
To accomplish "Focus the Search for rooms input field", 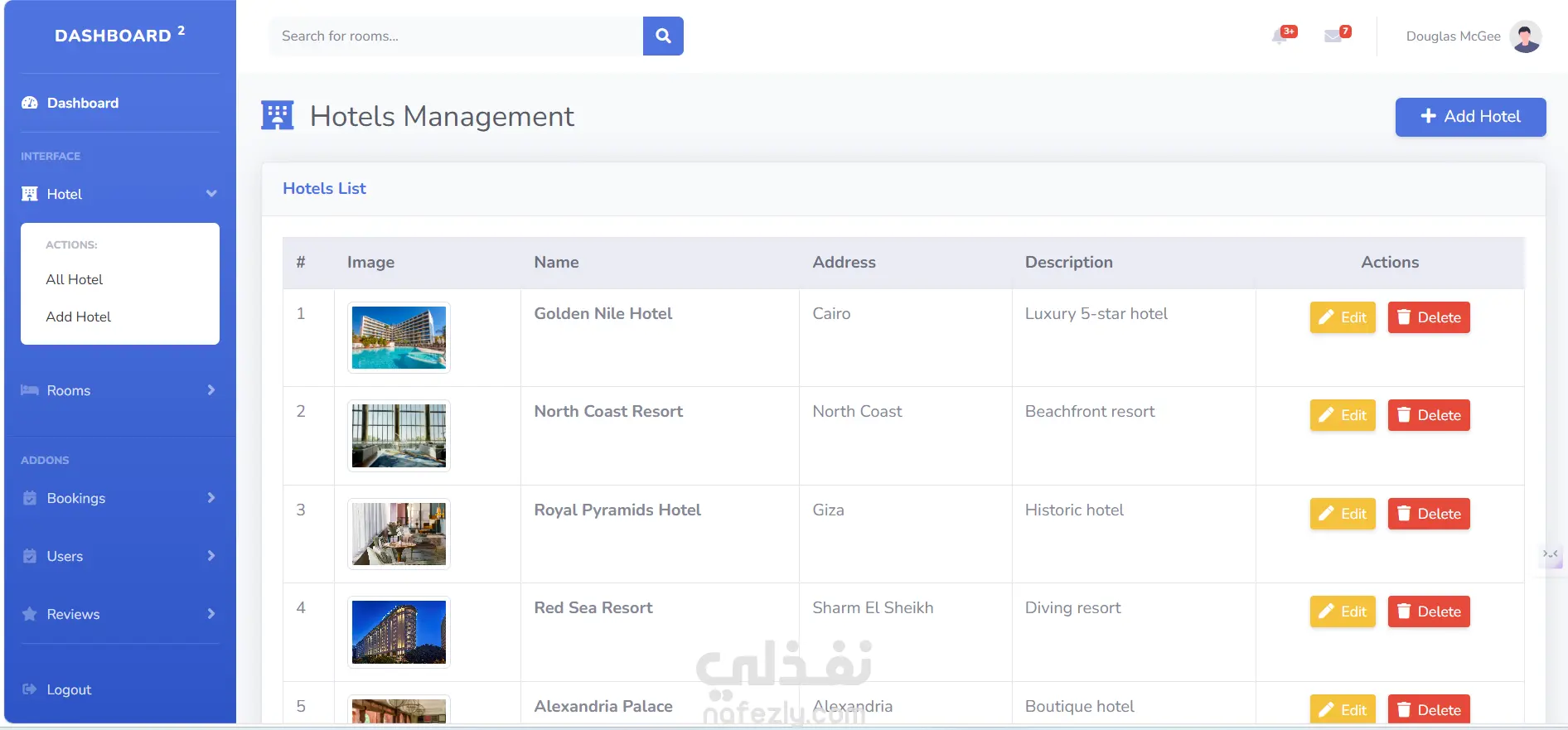I will (456, 36).
